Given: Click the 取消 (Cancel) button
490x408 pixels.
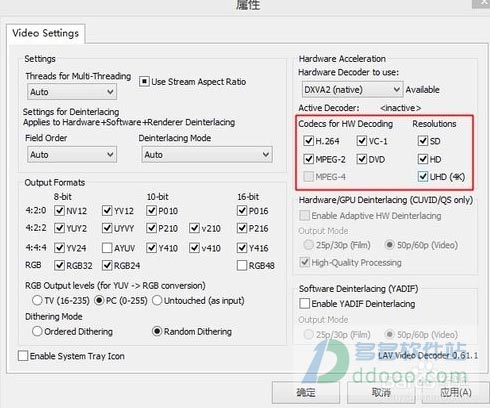Looking at the screenshot, I should (381, 392).
